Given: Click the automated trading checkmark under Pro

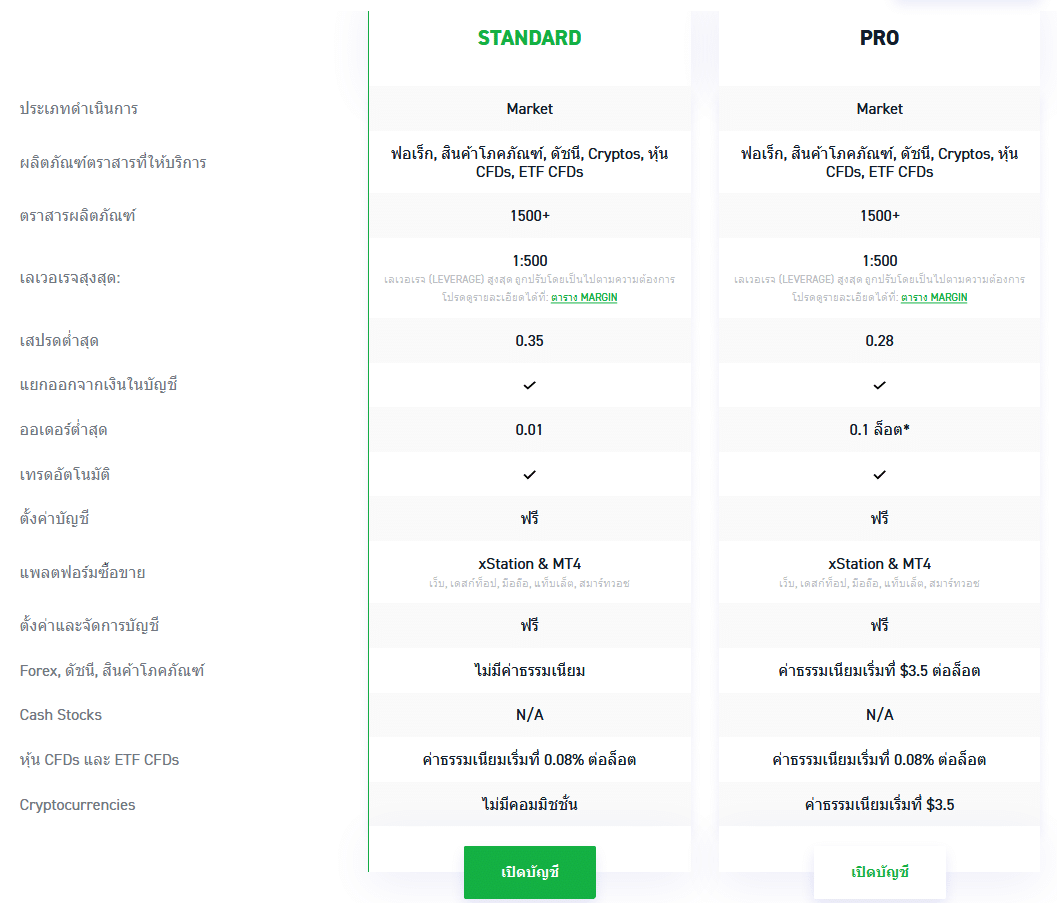Looking at the screenshot, I should coord(879,475).
